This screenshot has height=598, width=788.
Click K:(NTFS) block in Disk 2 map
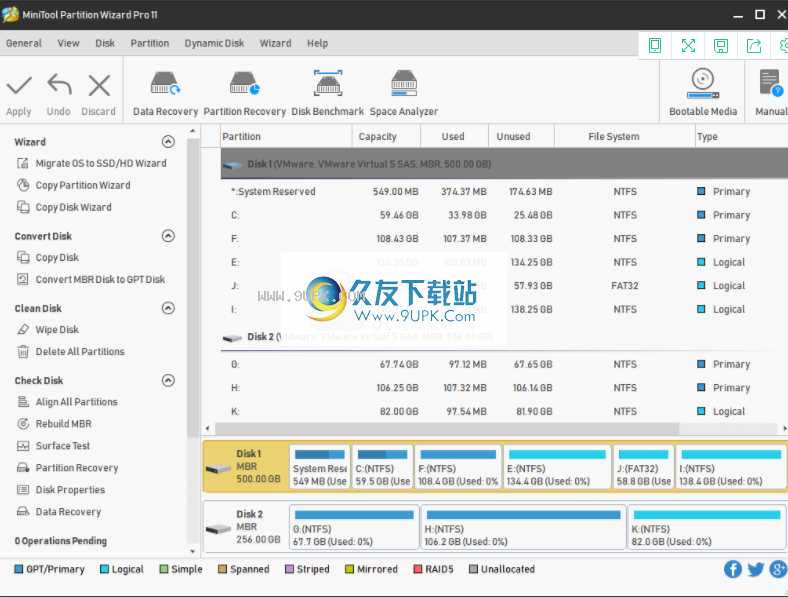[707, 528]
